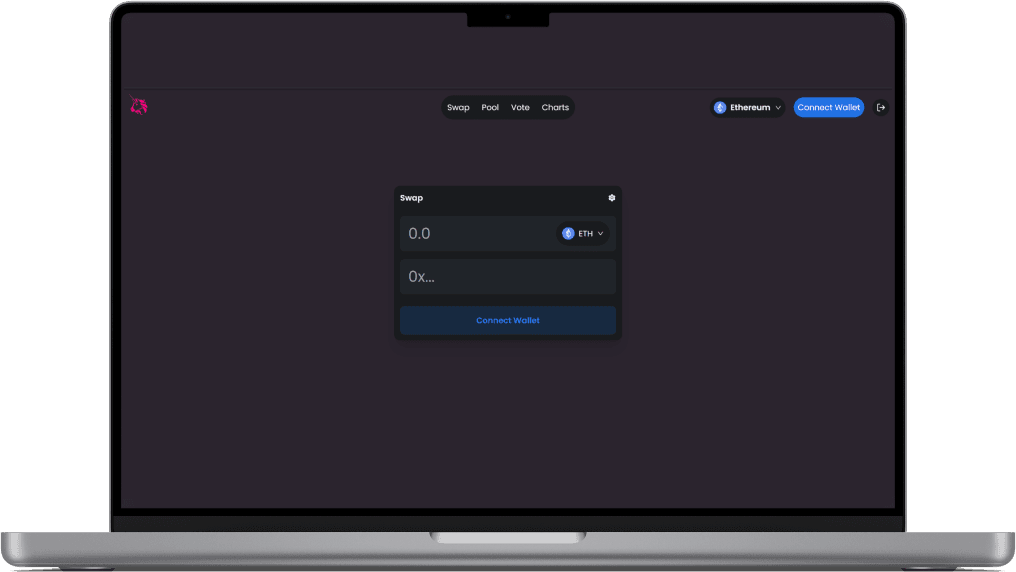Go to the Swap tab

click(x=458, y=108)
